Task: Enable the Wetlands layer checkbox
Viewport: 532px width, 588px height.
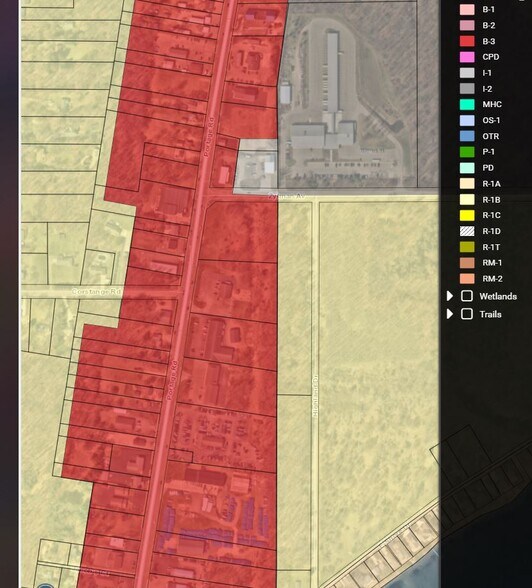Action: pos(467,296)
